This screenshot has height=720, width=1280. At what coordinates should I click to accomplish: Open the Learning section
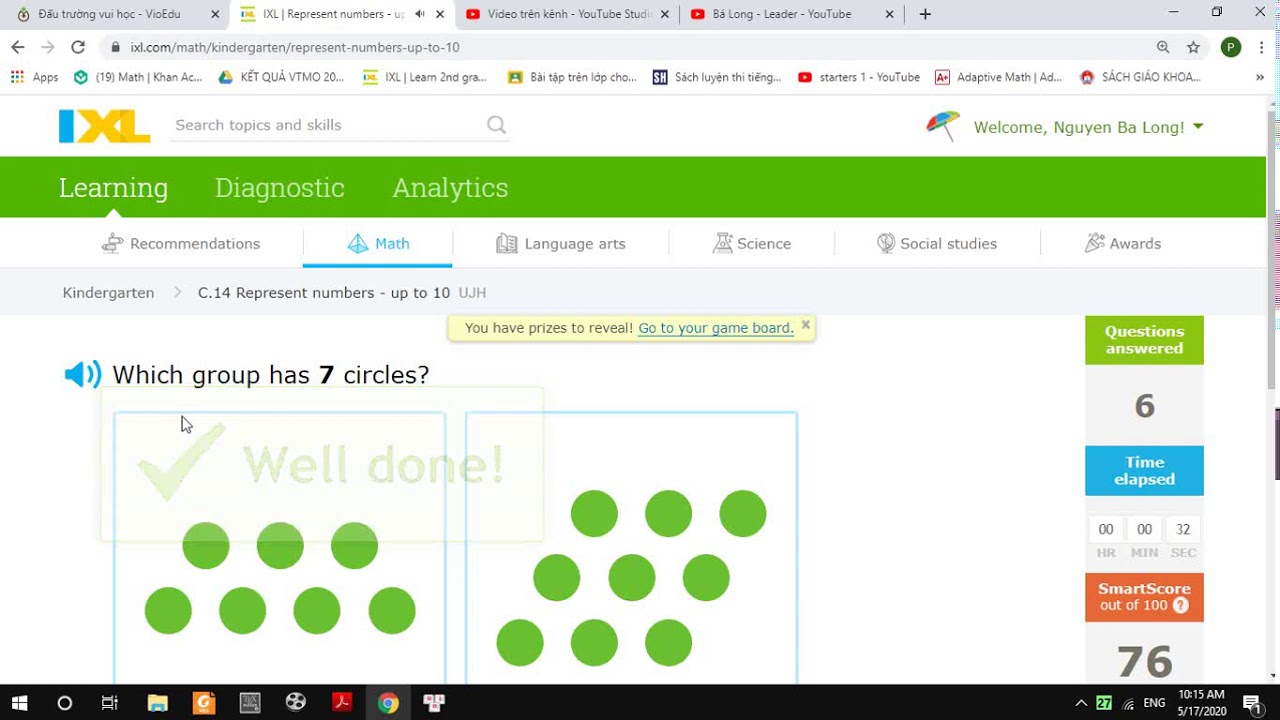[x=113, y=188]
